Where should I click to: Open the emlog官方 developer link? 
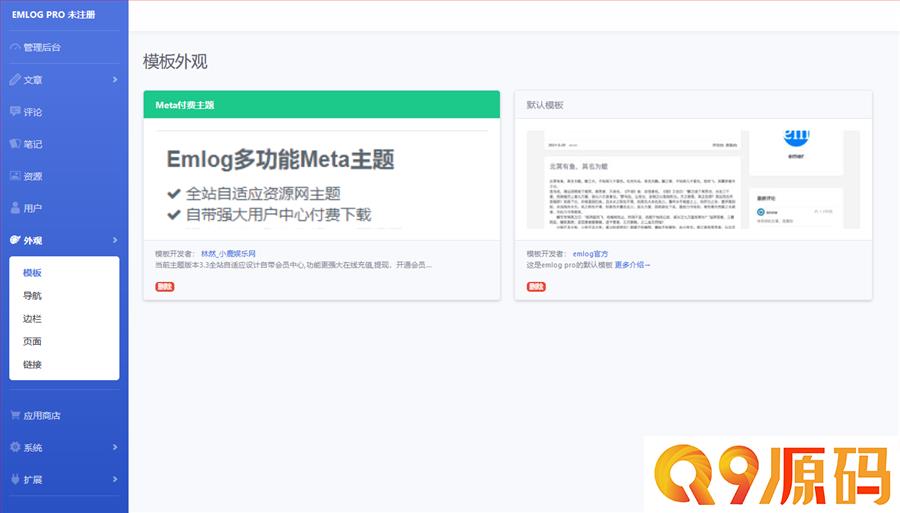pos(590,253)
